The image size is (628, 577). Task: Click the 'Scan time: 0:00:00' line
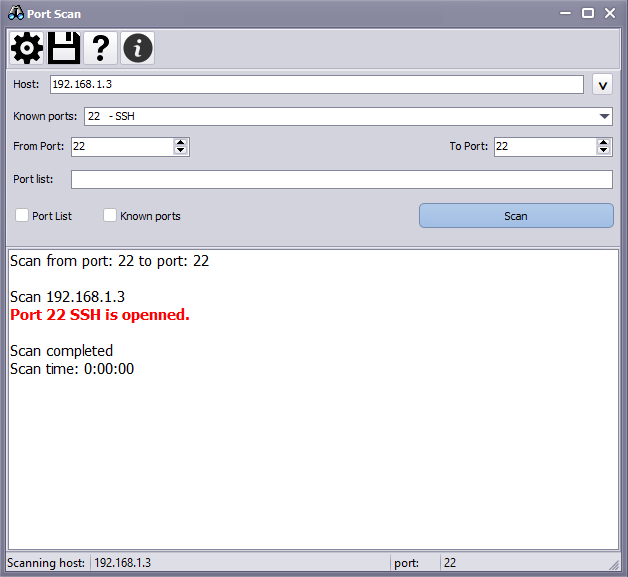72,369
